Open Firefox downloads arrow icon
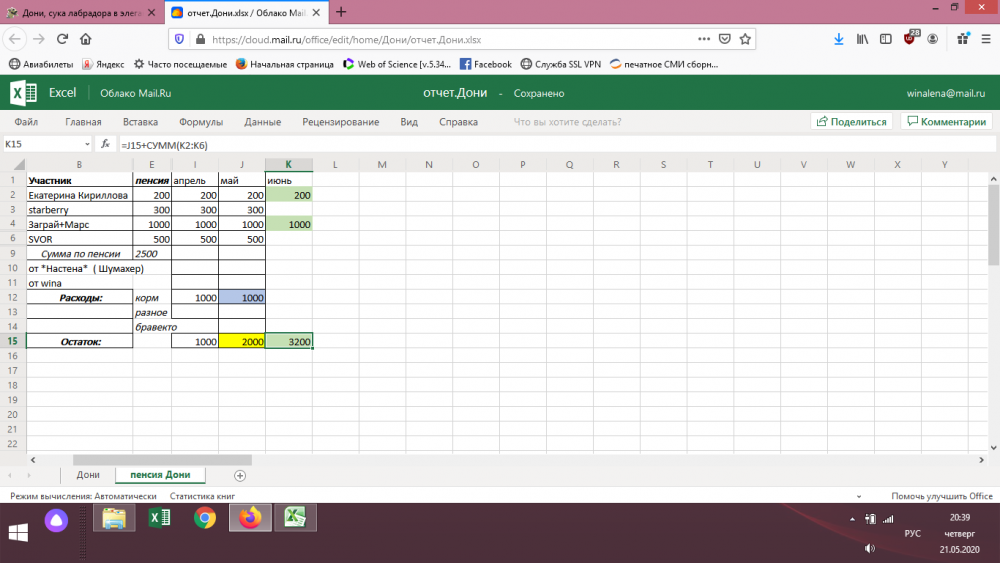 (x=838, y=39)
